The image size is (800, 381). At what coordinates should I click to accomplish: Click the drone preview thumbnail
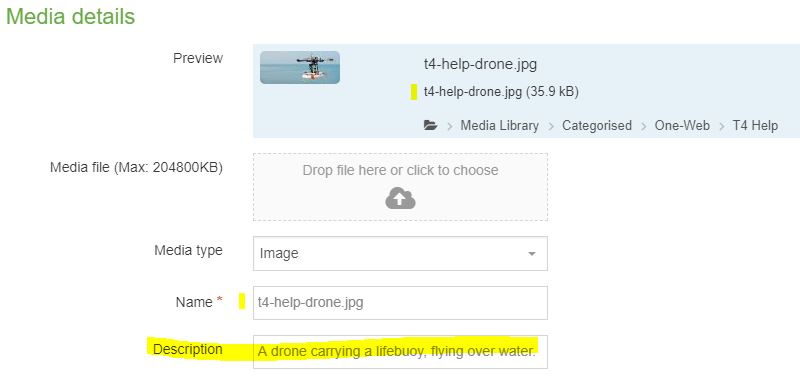[300, 67]
